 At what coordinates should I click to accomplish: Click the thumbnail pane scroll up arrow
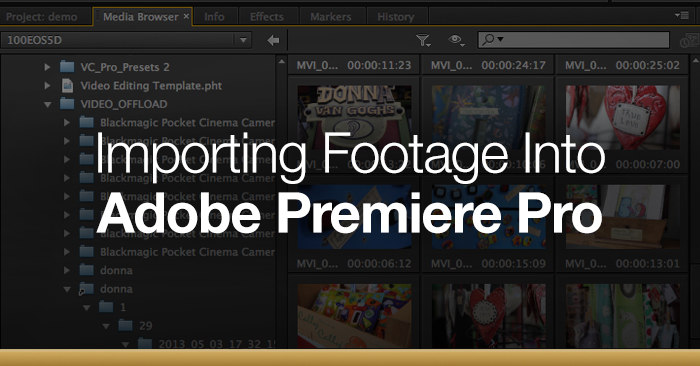pyautogui.click(x=695, y=60)
